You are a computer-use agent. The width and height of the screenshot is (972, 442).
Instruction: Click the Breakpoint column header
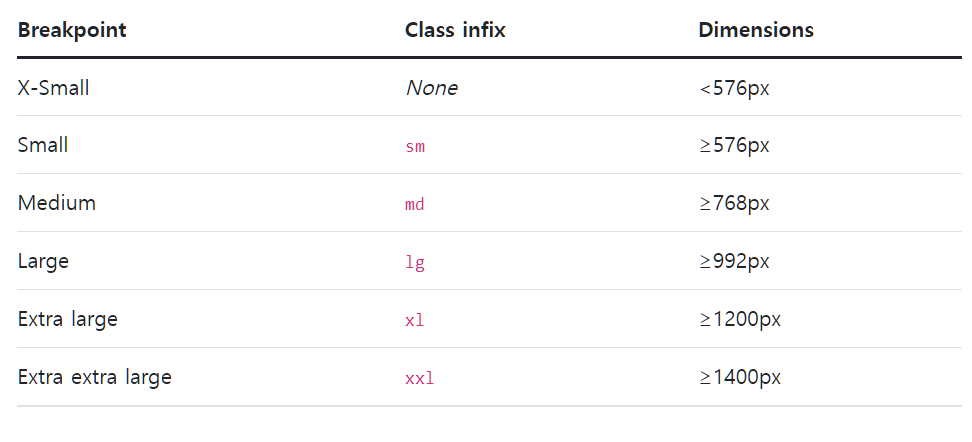click(72, 30)
